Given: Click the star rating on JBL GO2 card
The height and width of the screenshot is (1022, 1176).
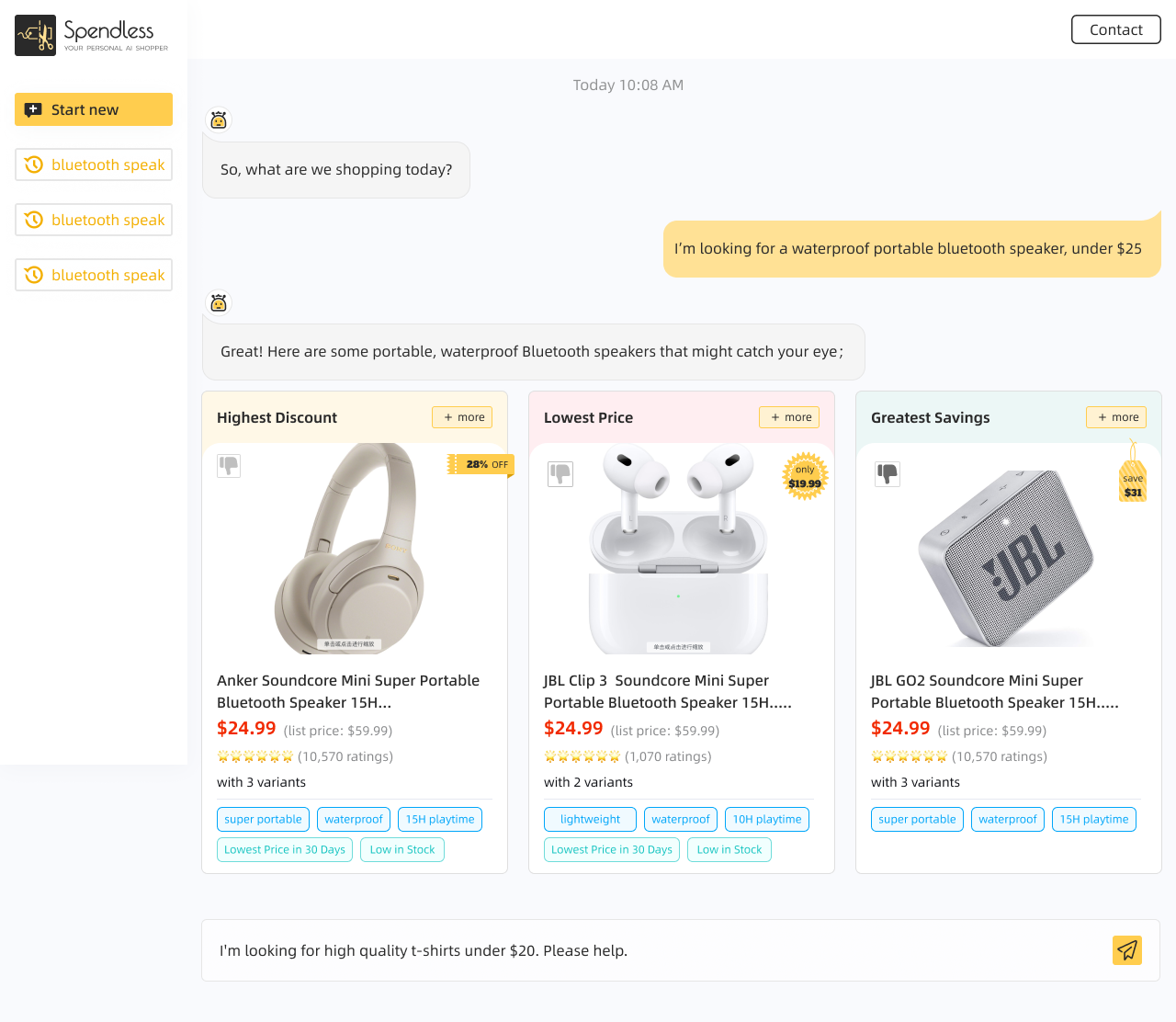Looking at the screenshot, I should coord(910,756).
